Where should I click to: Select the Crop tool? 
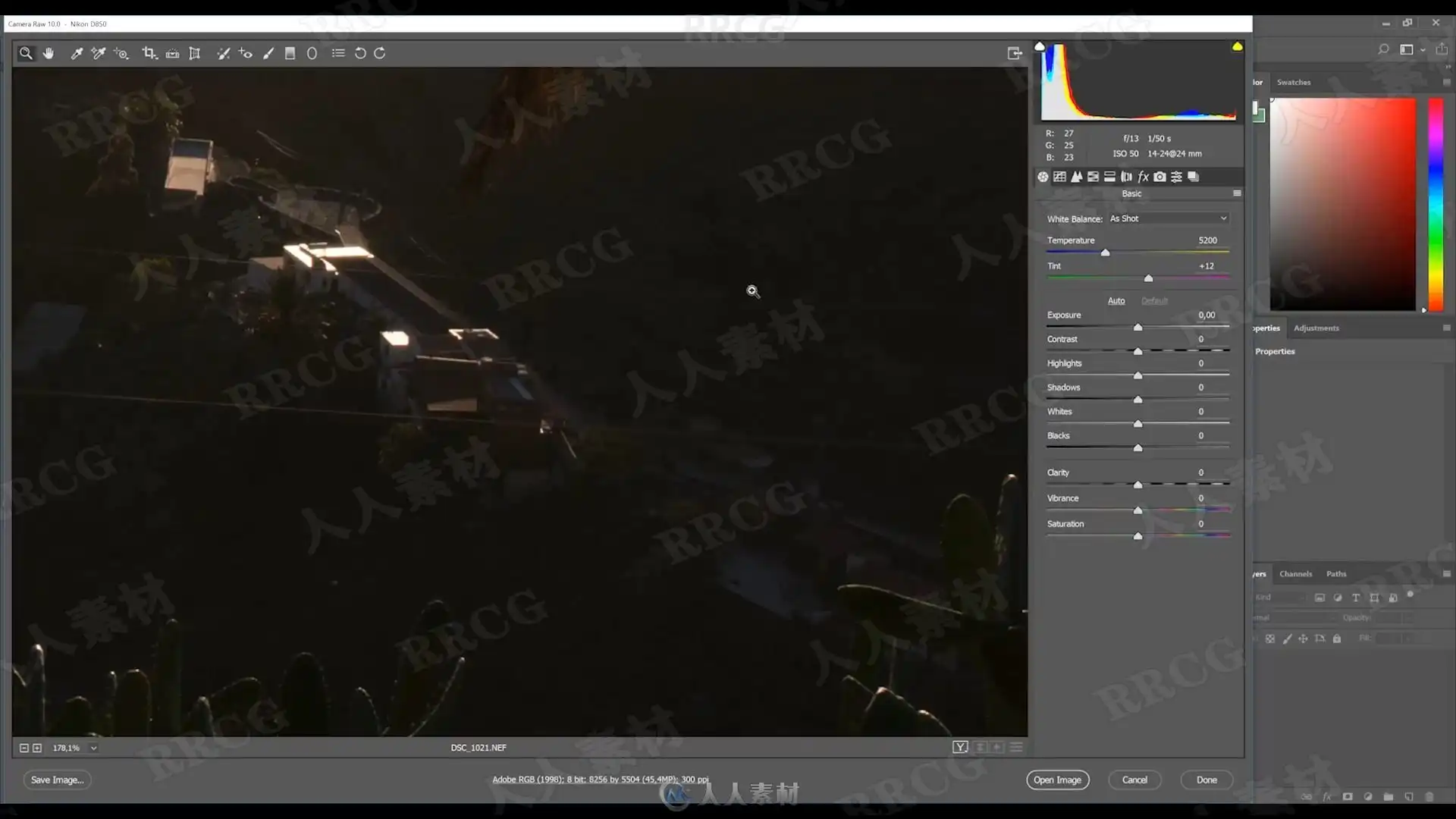pyautogui.click(x=149, y=53)
